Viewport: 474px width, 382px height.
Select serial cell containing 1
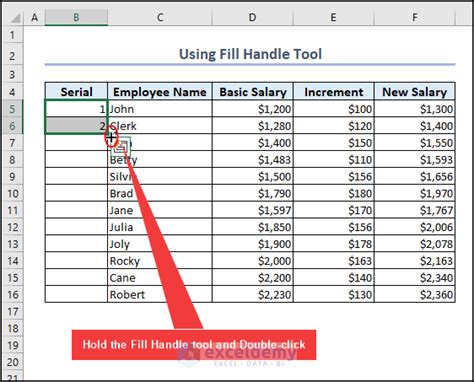pos(76,109)
